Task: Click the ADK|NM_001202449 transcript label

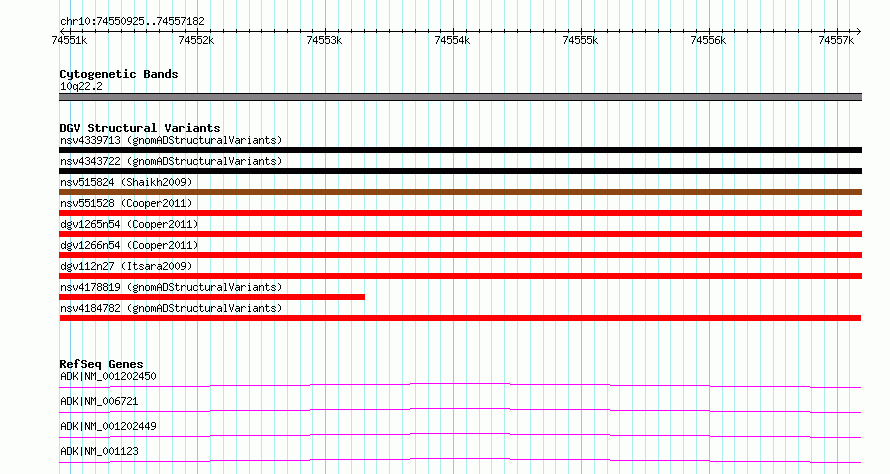Action: [108, 426]
